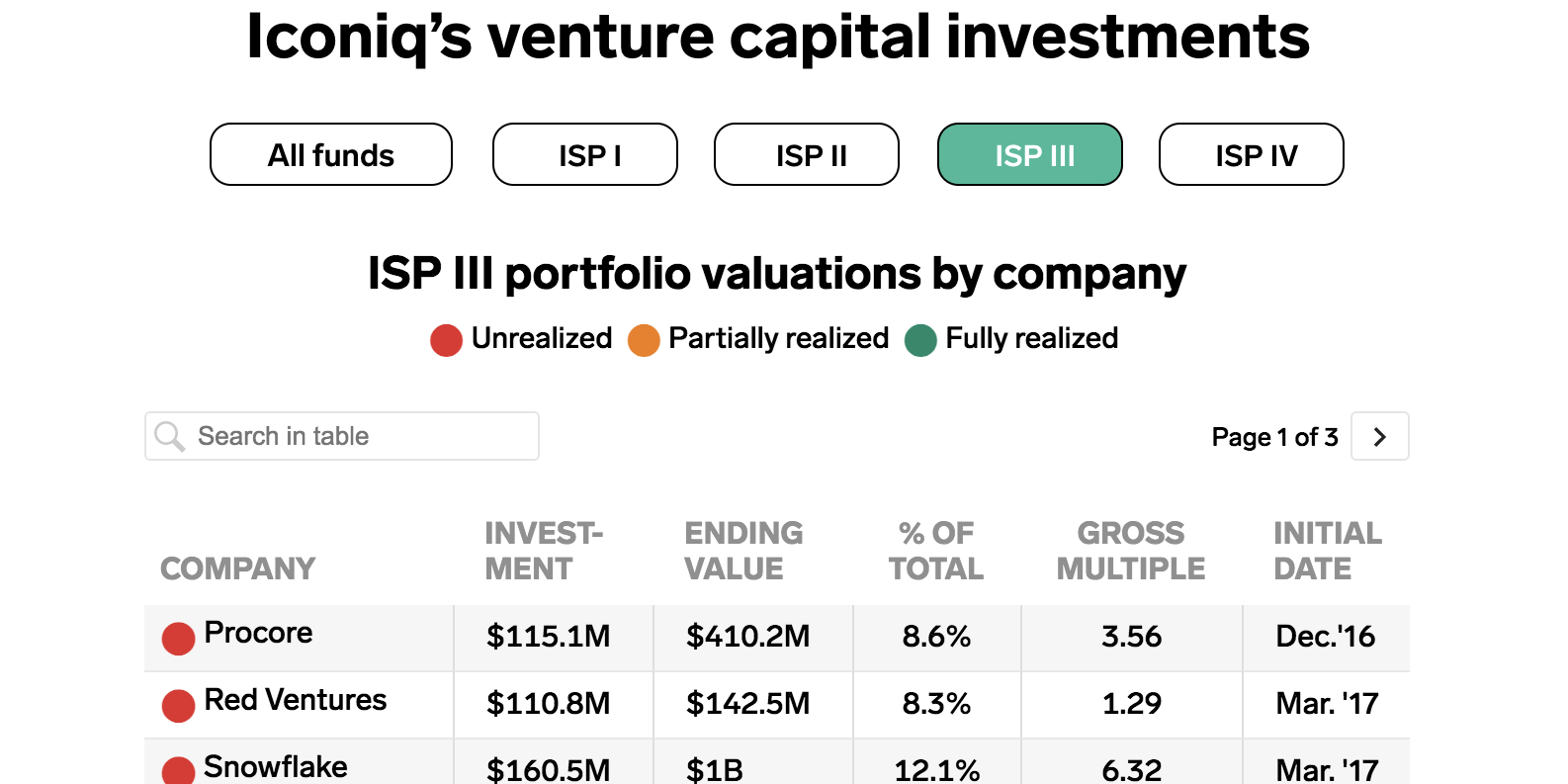This screenshot has width=1568, height=784.
Task: Sort by the Investment column header
Action: [544, 551]
